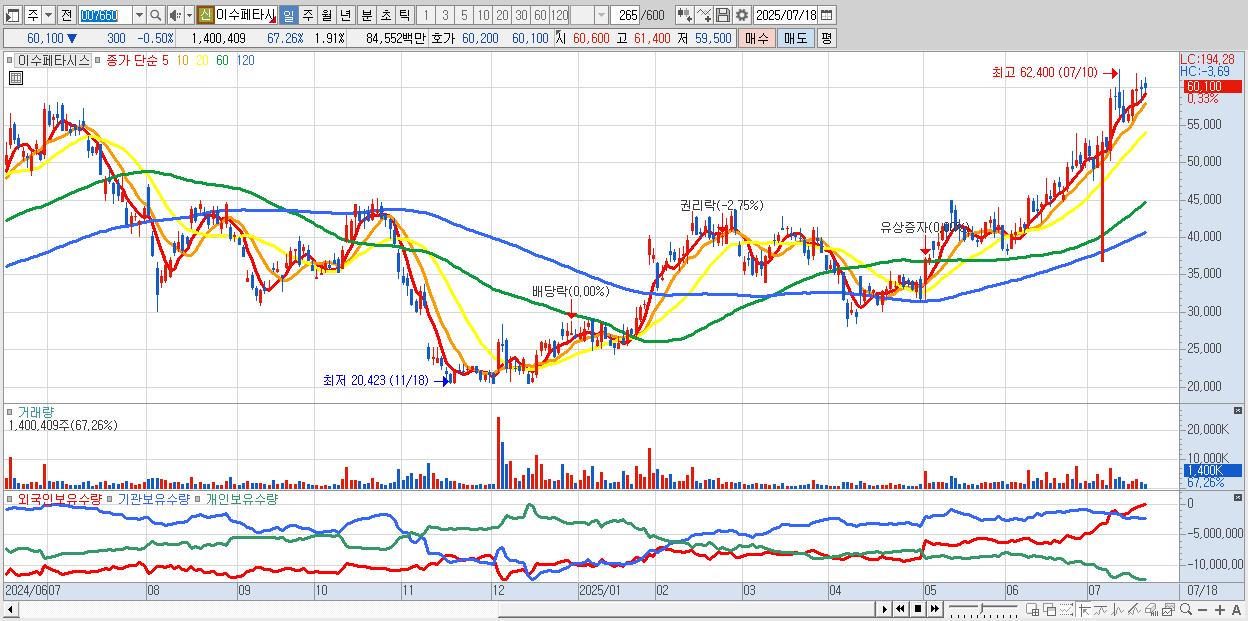Click the 개인보유수량 legend label
The image size is (1248, 621).
coord(241,498)
